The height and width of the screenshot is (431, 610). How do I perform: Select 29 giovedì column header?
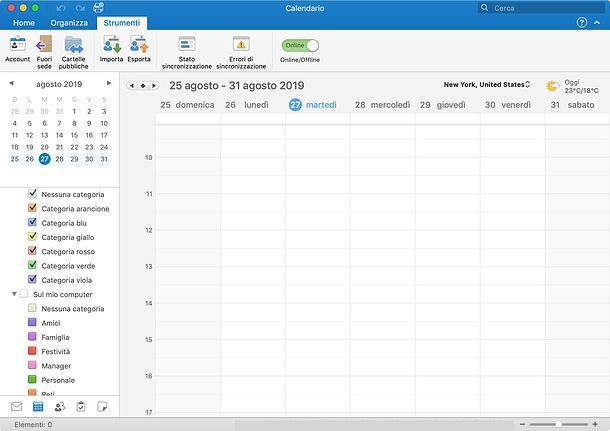pyautogui.click(x=443, y=105)
